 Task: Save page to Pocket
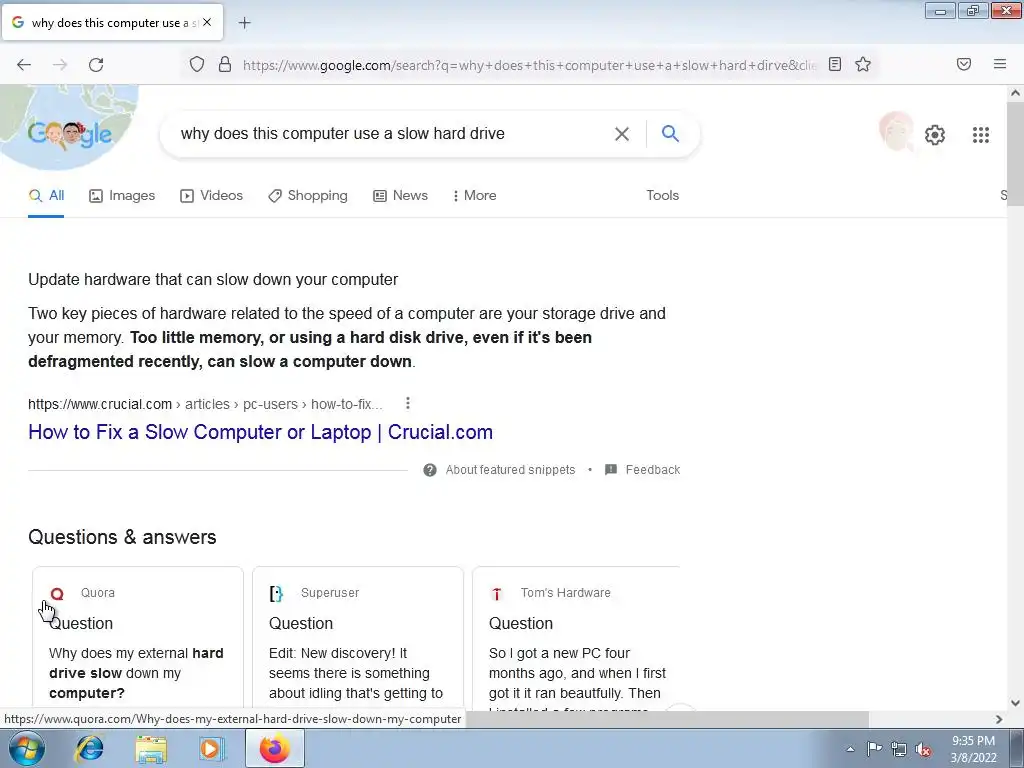(x=964, y=64)
